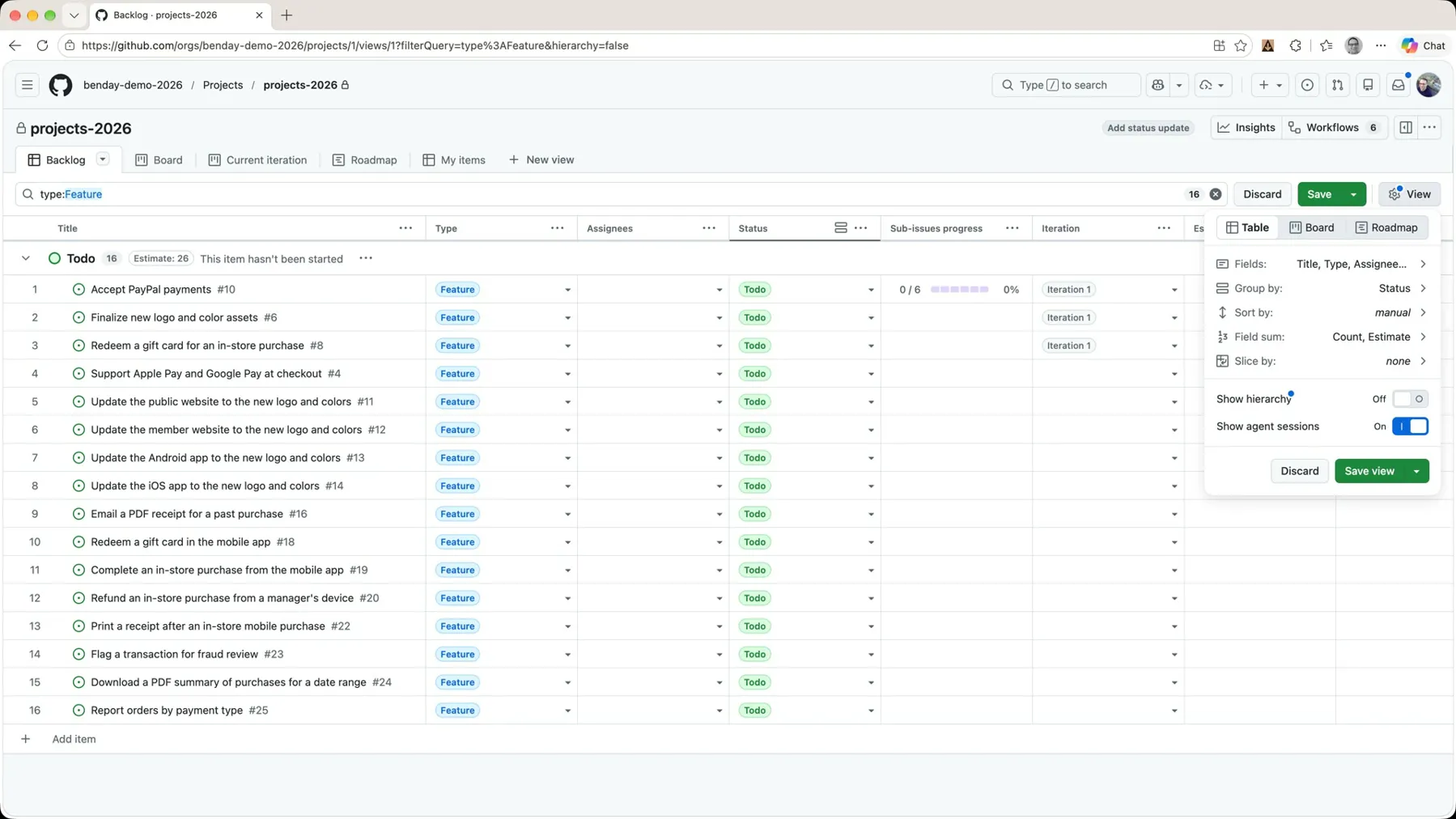Open Save view dropdown arrow

point(1416,471)
